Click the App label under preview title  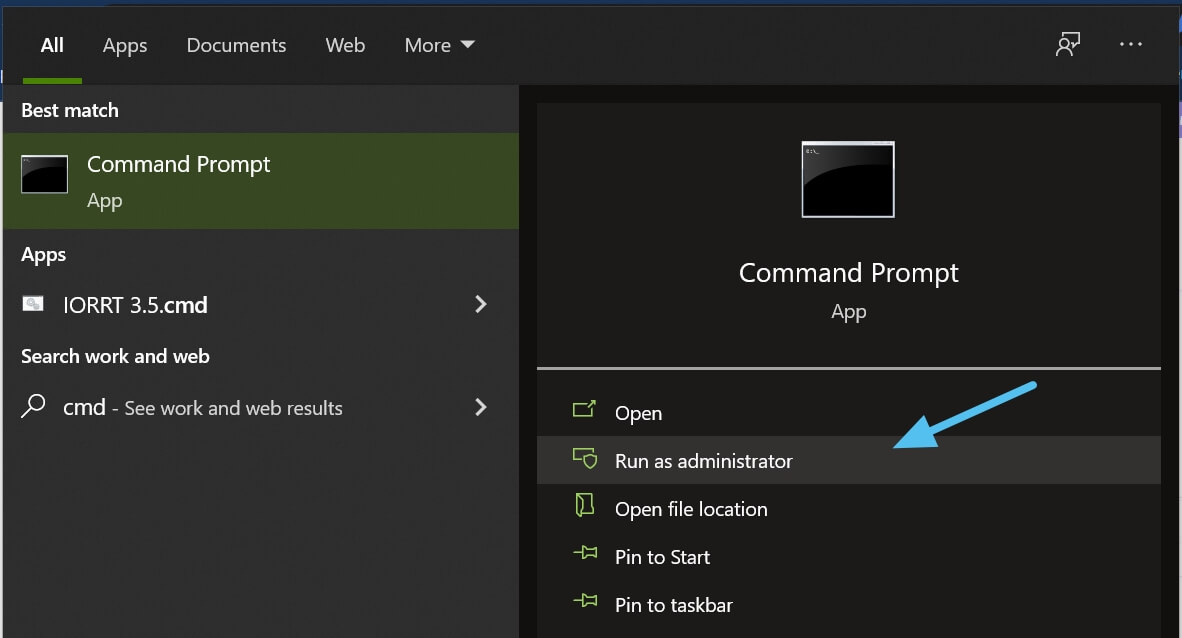pos(849,312)
